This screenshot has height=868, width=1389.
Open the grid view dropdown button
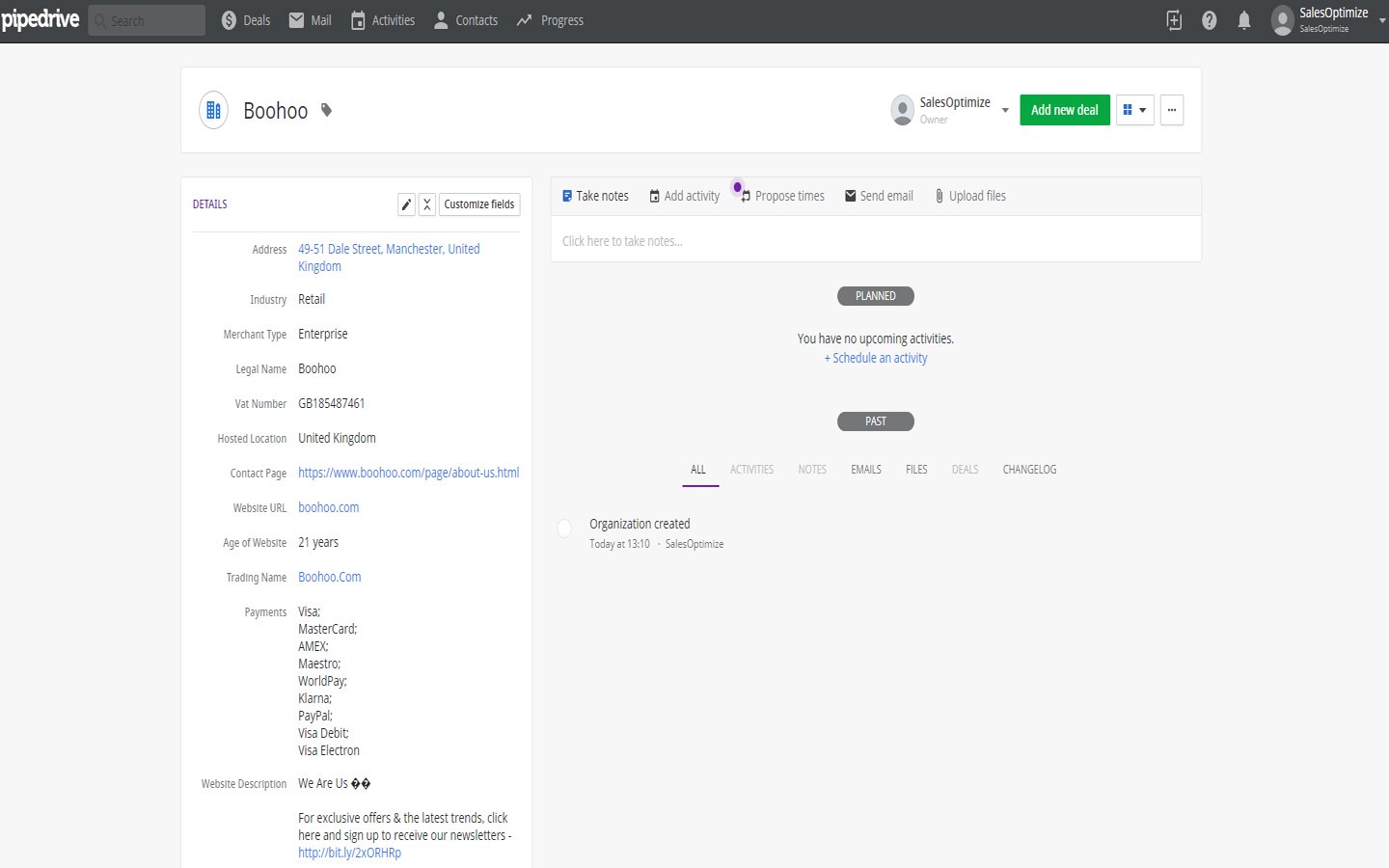(1134, 110)
